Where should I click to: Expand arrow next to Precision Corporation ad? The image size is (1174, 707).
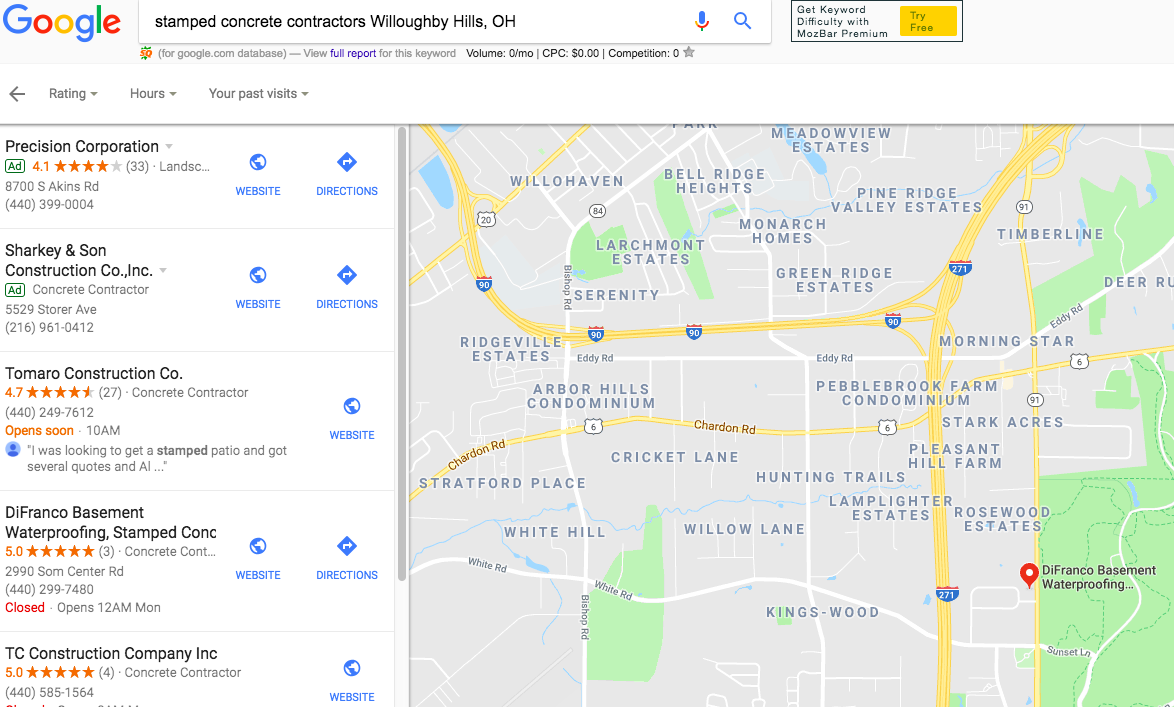169,146
